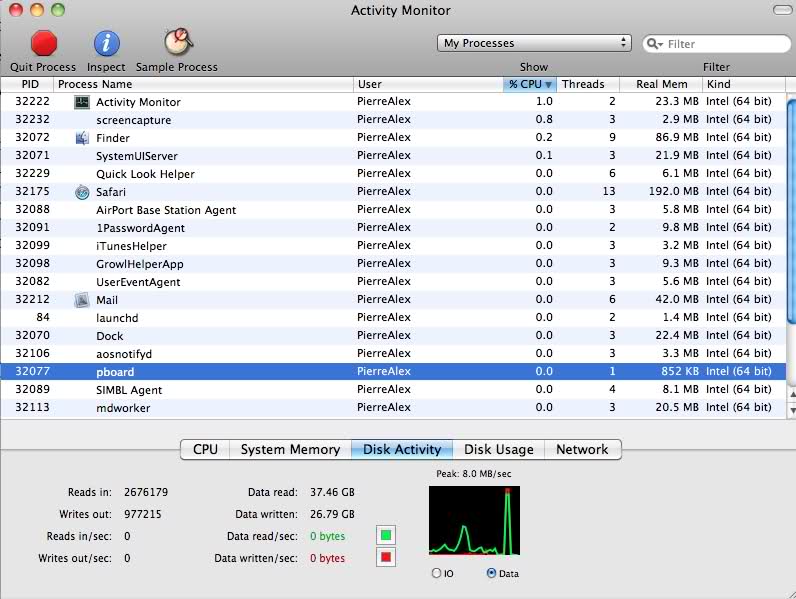
Task: Select the launchd process row
Action: [393, 318]
